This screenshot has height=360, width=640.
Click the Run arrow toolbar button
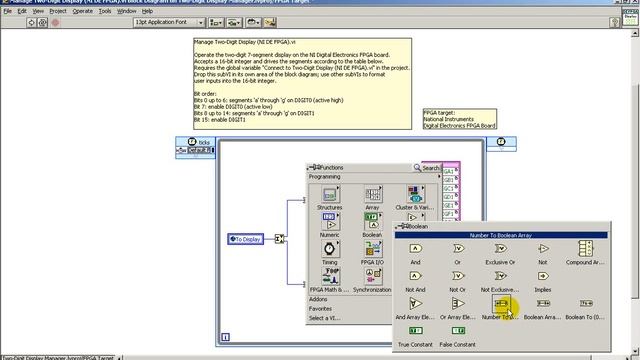pos(31,23)
